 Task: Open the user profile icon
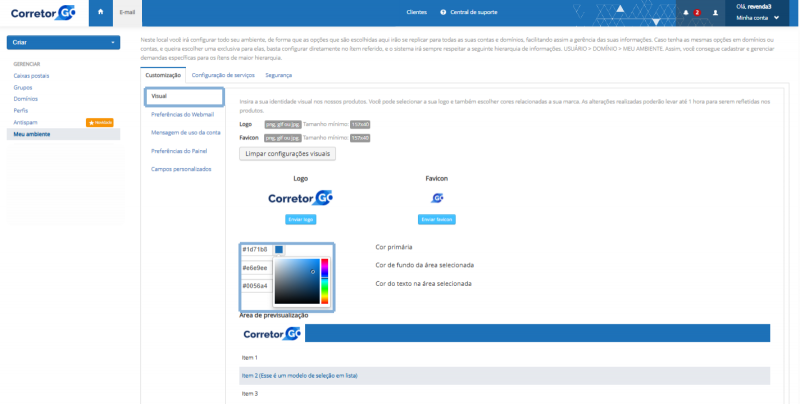[715, 12]
